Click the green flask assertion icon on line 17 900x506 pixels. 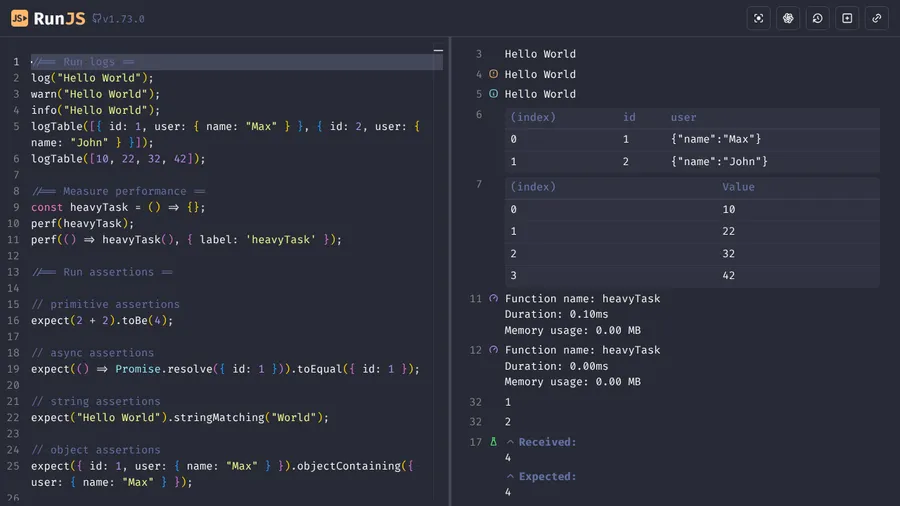coord(493,442)
